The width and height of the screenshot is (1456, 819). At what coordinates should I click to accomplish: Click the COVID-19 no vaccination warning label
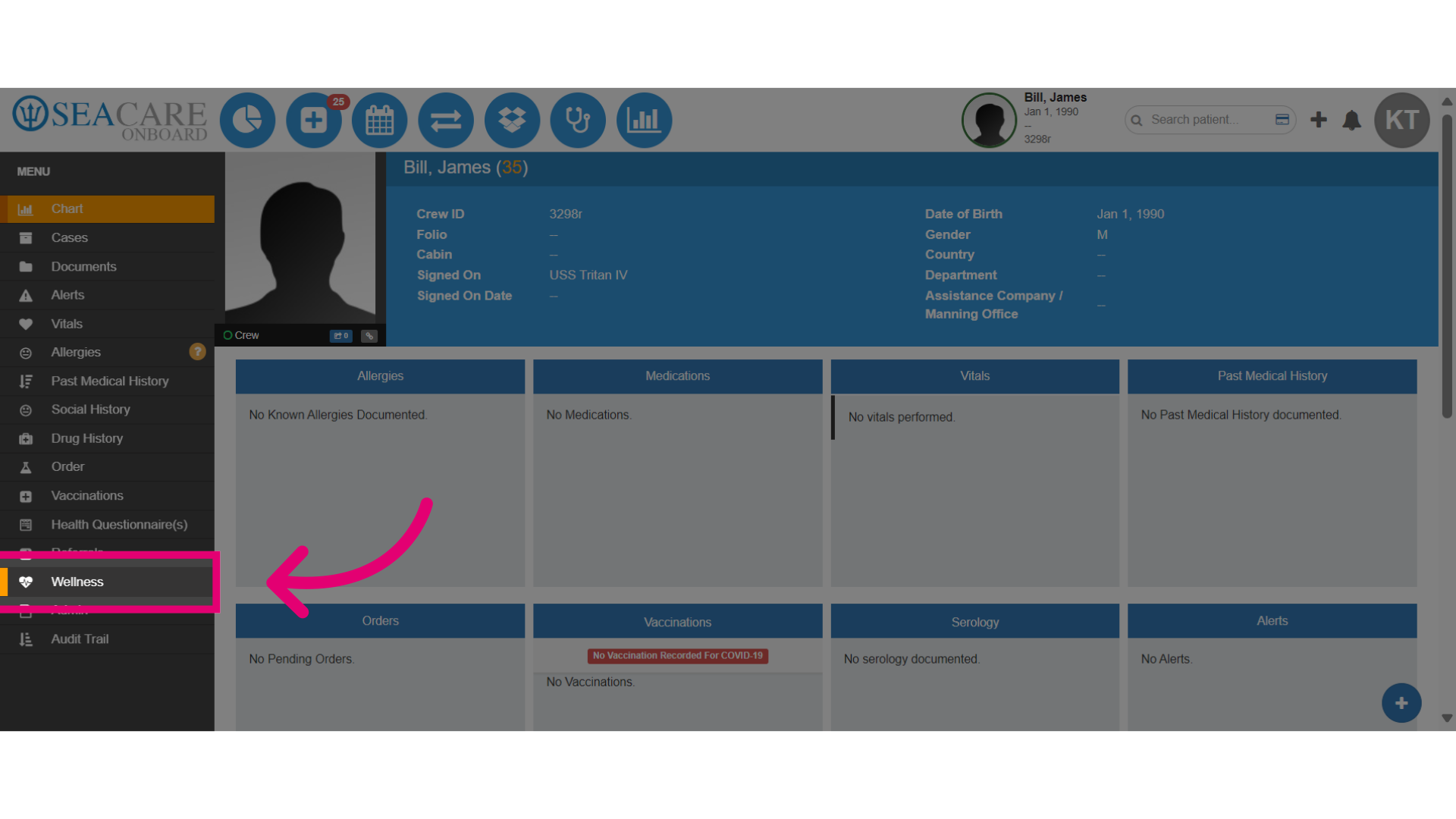click(x=678, y=656)
